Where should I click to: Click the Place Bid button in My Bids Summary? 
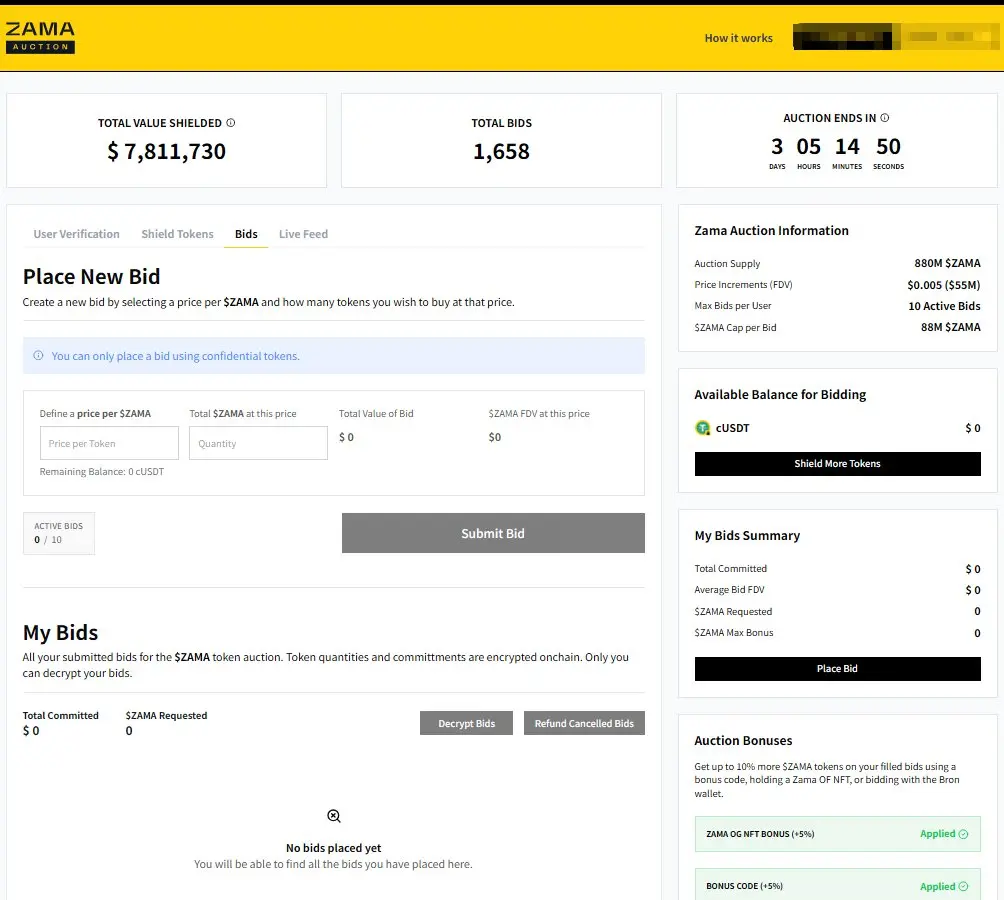coord(838,668)
